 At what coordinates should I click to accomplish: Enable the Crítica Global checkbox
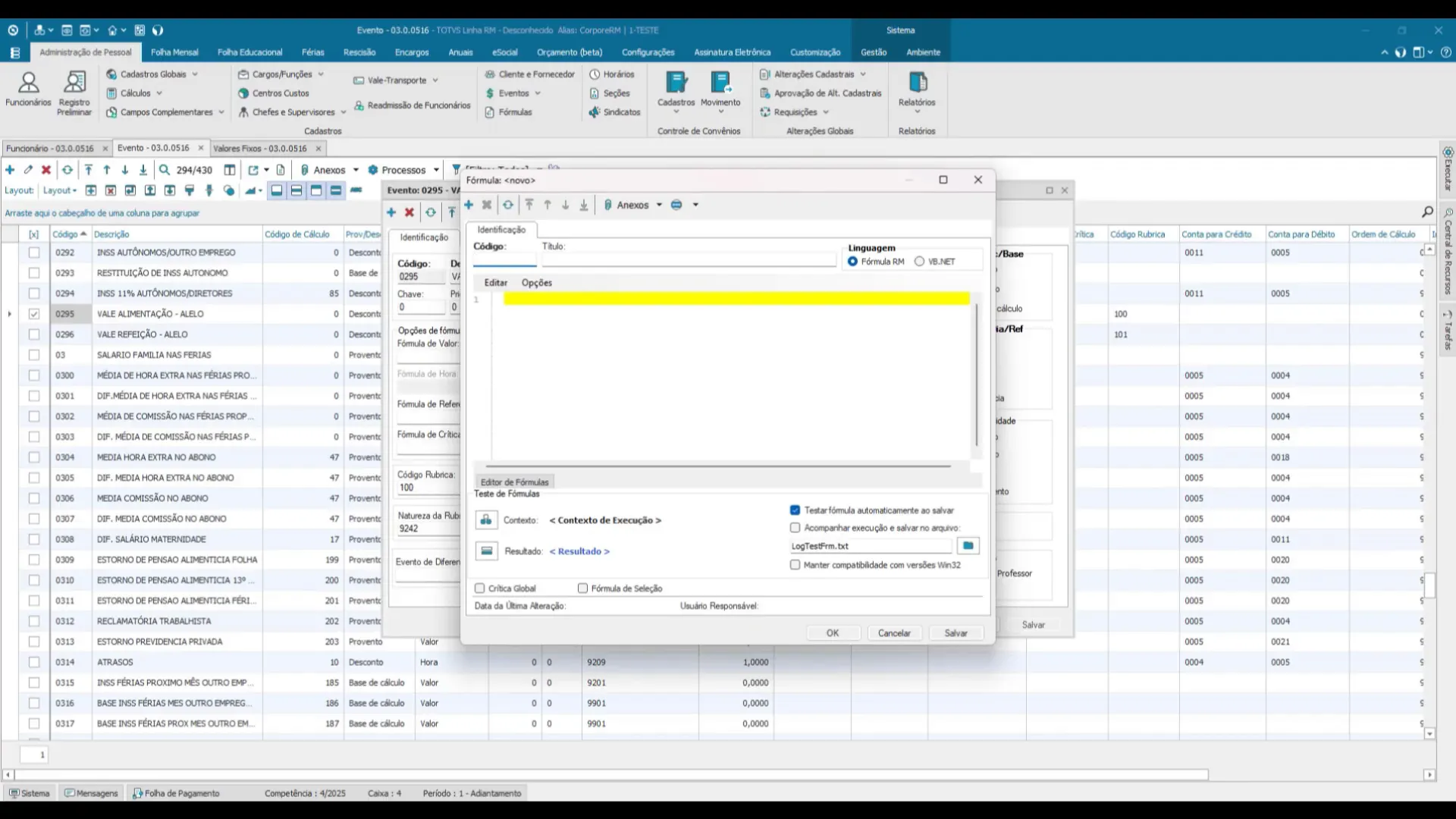pyautogui.click(x=479, y=588)
